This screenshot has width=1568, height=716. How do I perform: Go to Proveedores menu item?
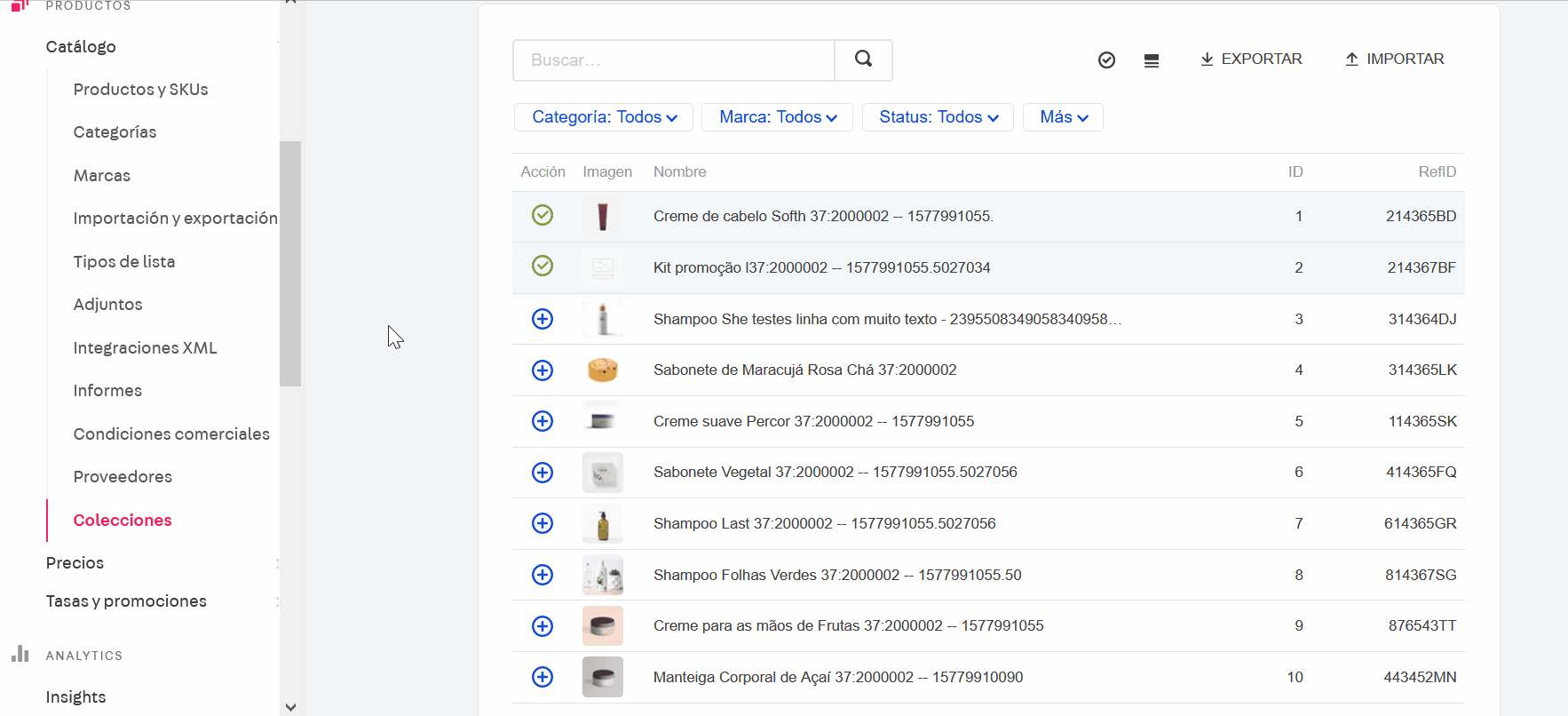click(x=123, y=477)
